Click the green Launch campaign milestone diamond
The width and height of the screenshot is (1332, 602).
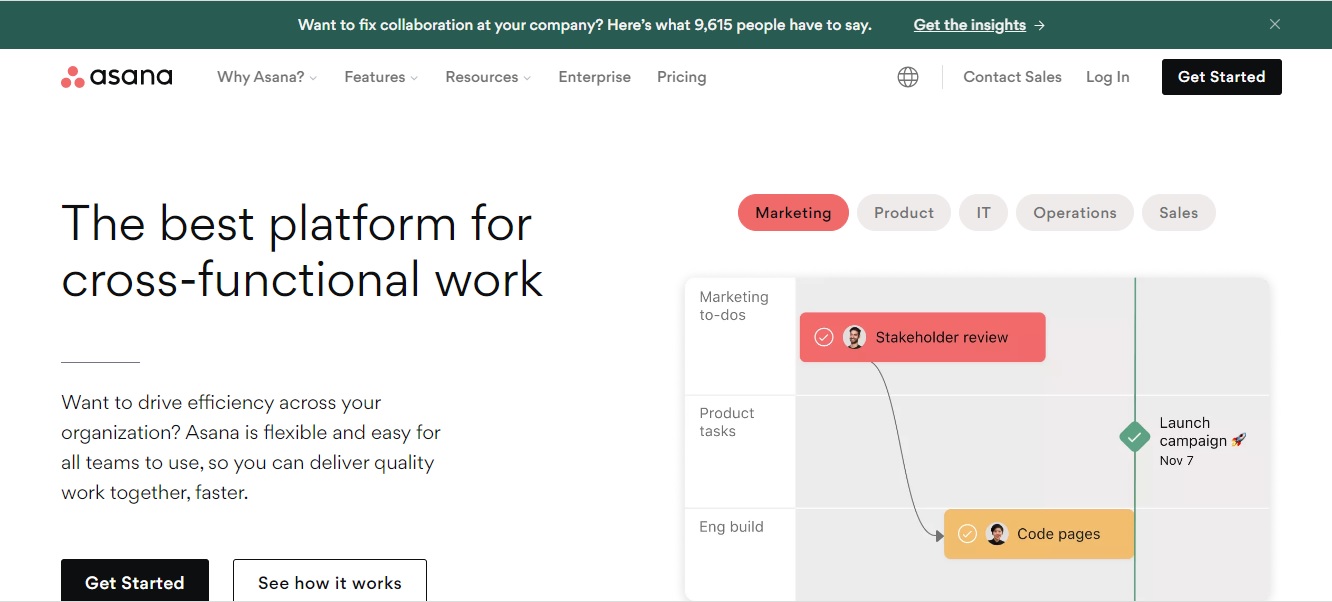click(1134, 437)
